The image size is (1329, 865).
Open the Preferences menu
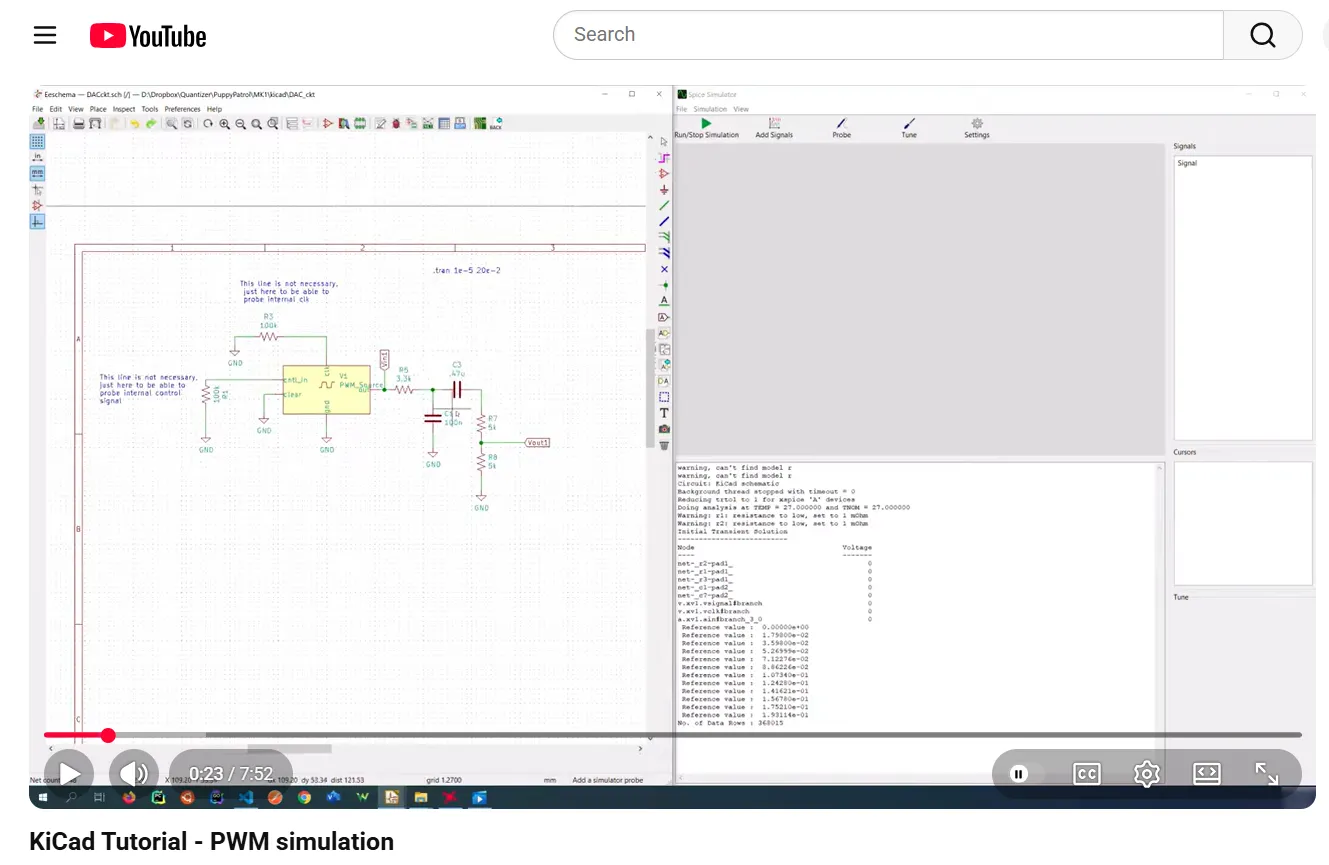183,109
